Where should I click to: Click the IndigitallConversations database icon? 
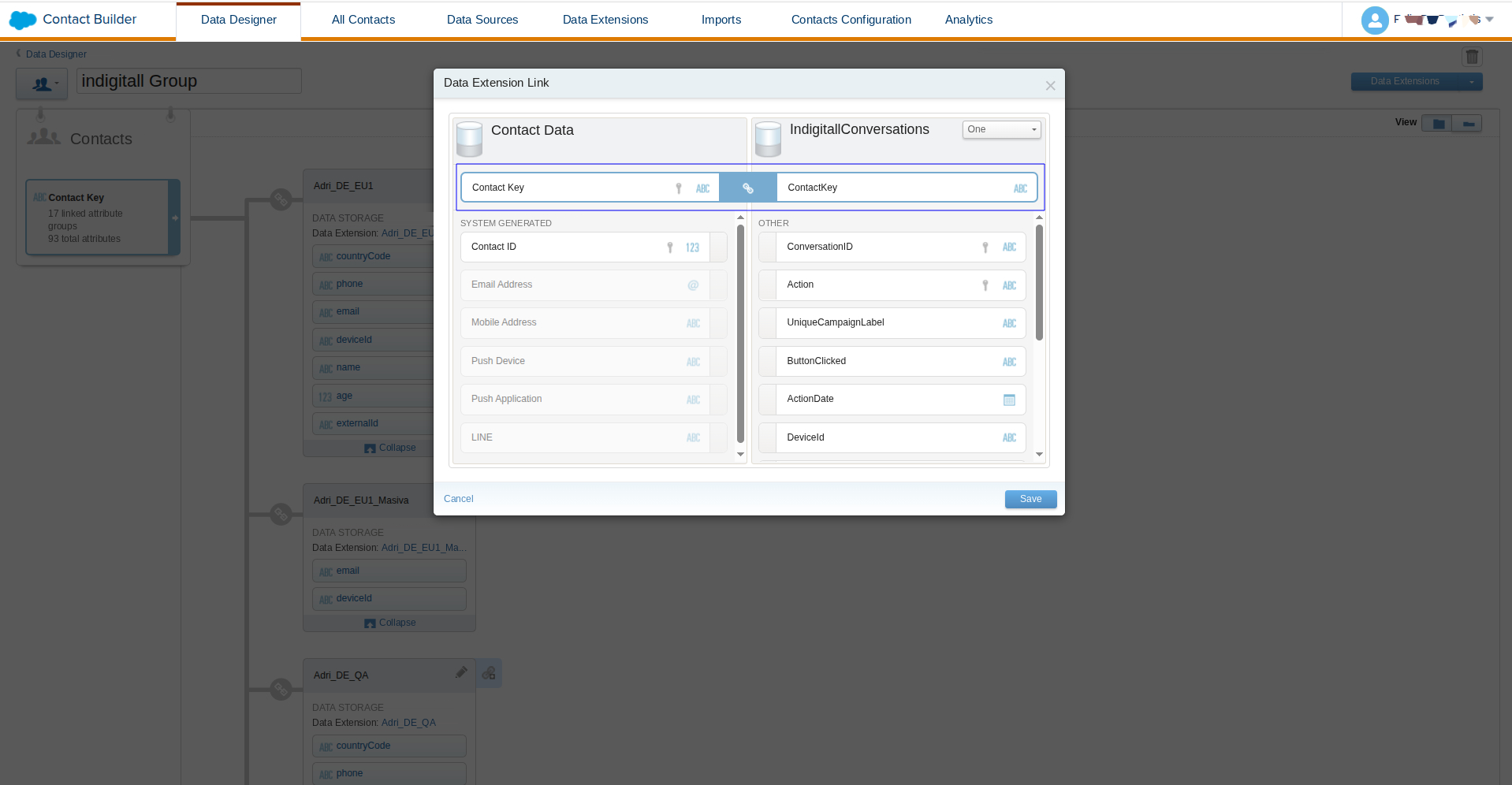[x=768, y=139]
